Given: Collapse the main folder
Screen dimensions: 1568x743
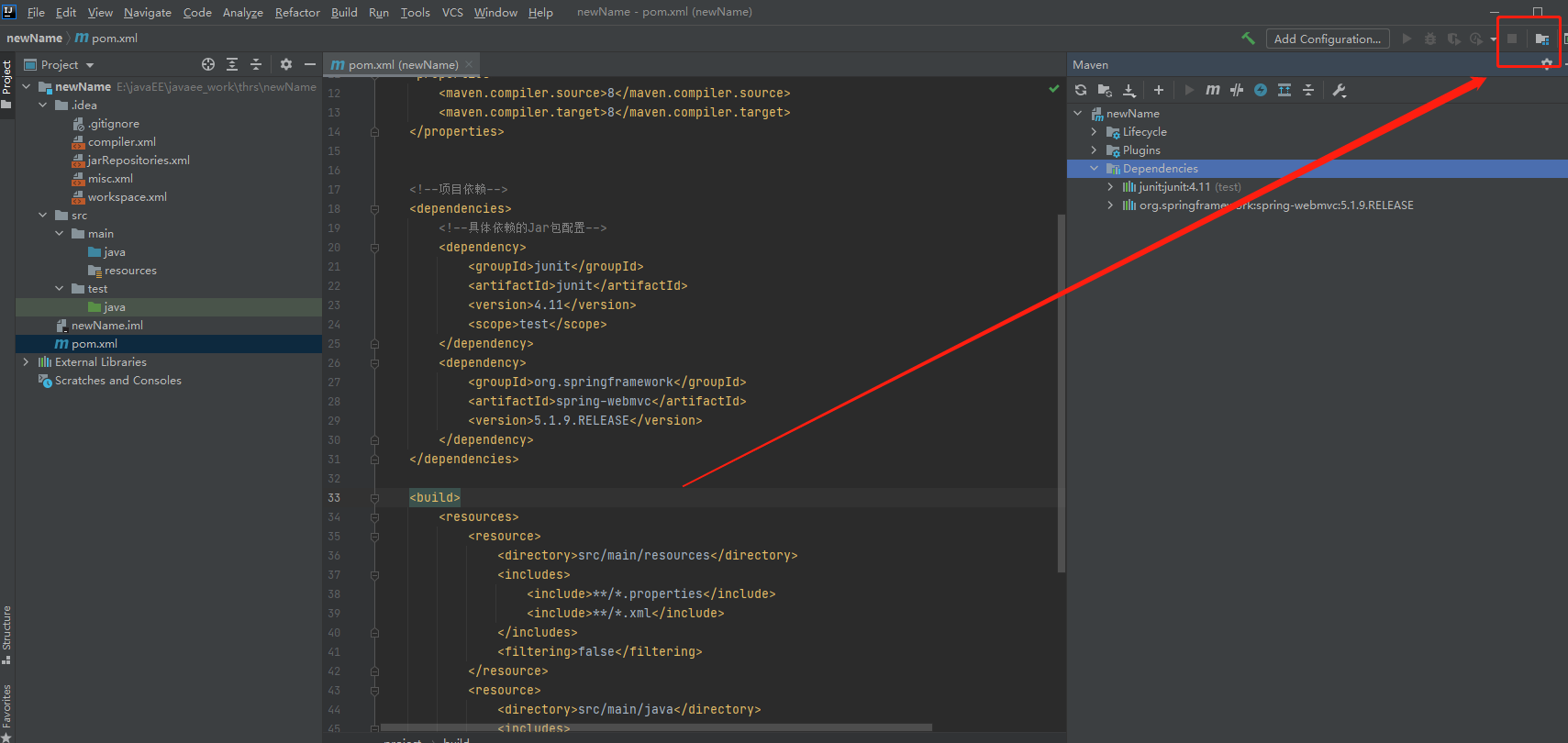Looking at the screenshot, I should (x=60, y=234).
